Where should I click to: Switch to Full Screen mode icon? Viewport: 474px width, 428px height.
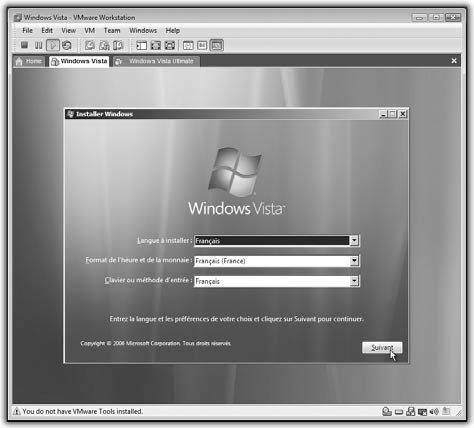[156, 45]
